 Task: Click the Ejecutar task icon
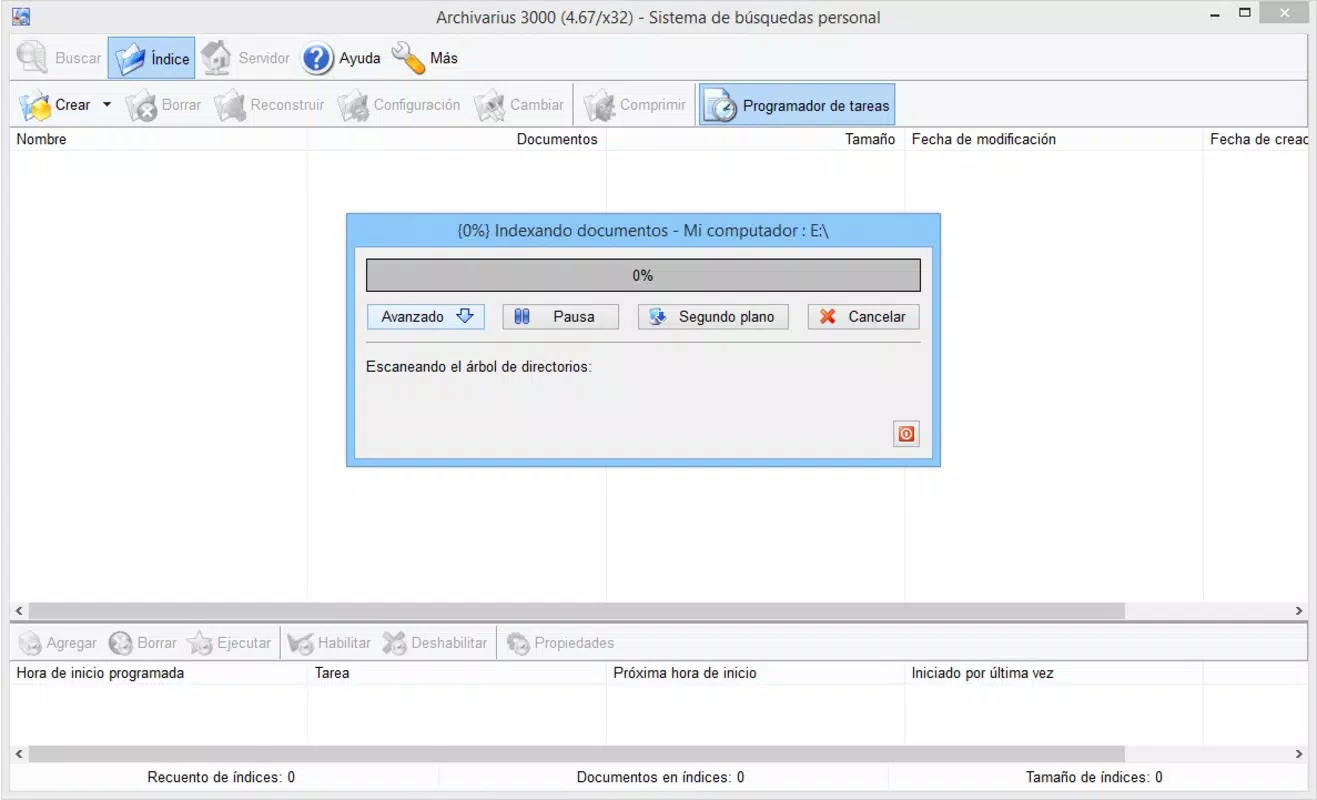200,643
